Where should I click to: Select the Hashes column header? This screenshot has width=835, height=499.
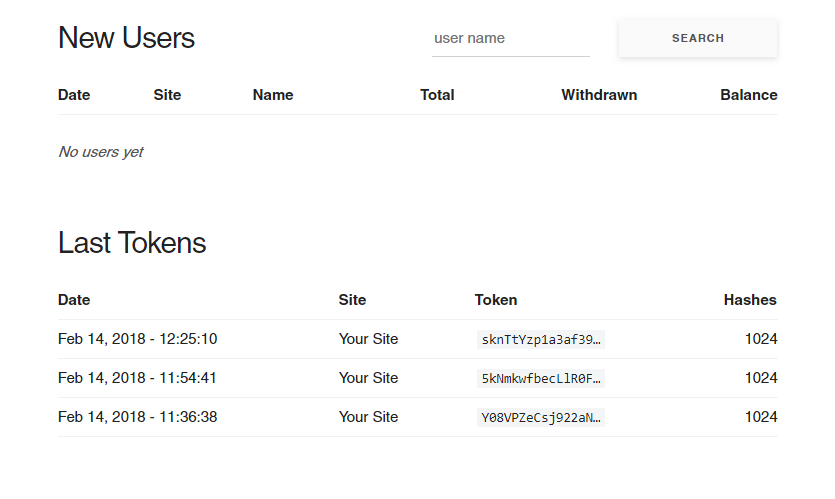click(750, 299)
